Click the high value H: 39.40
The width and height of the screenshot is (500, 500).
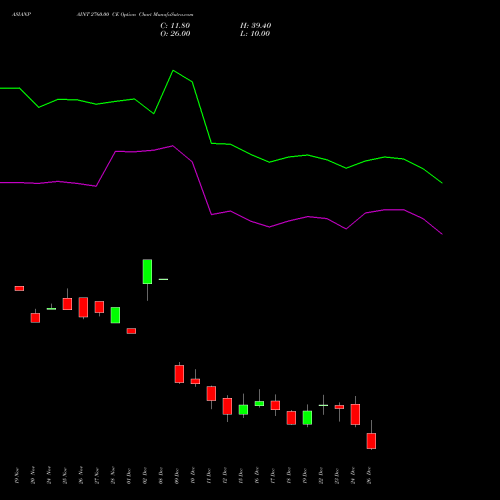[255, 26]
